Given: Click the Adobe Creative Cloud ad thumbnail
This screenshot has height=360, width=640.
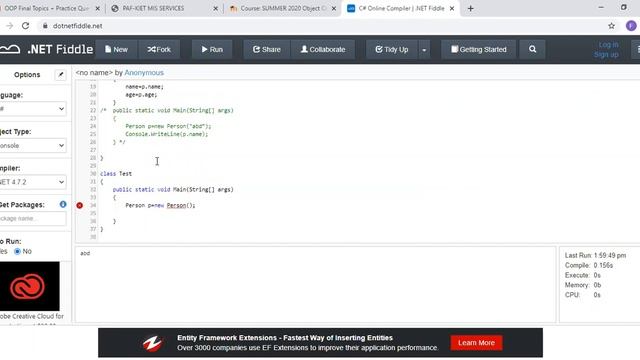Looking at the screenshot, I should coord(29,286).
